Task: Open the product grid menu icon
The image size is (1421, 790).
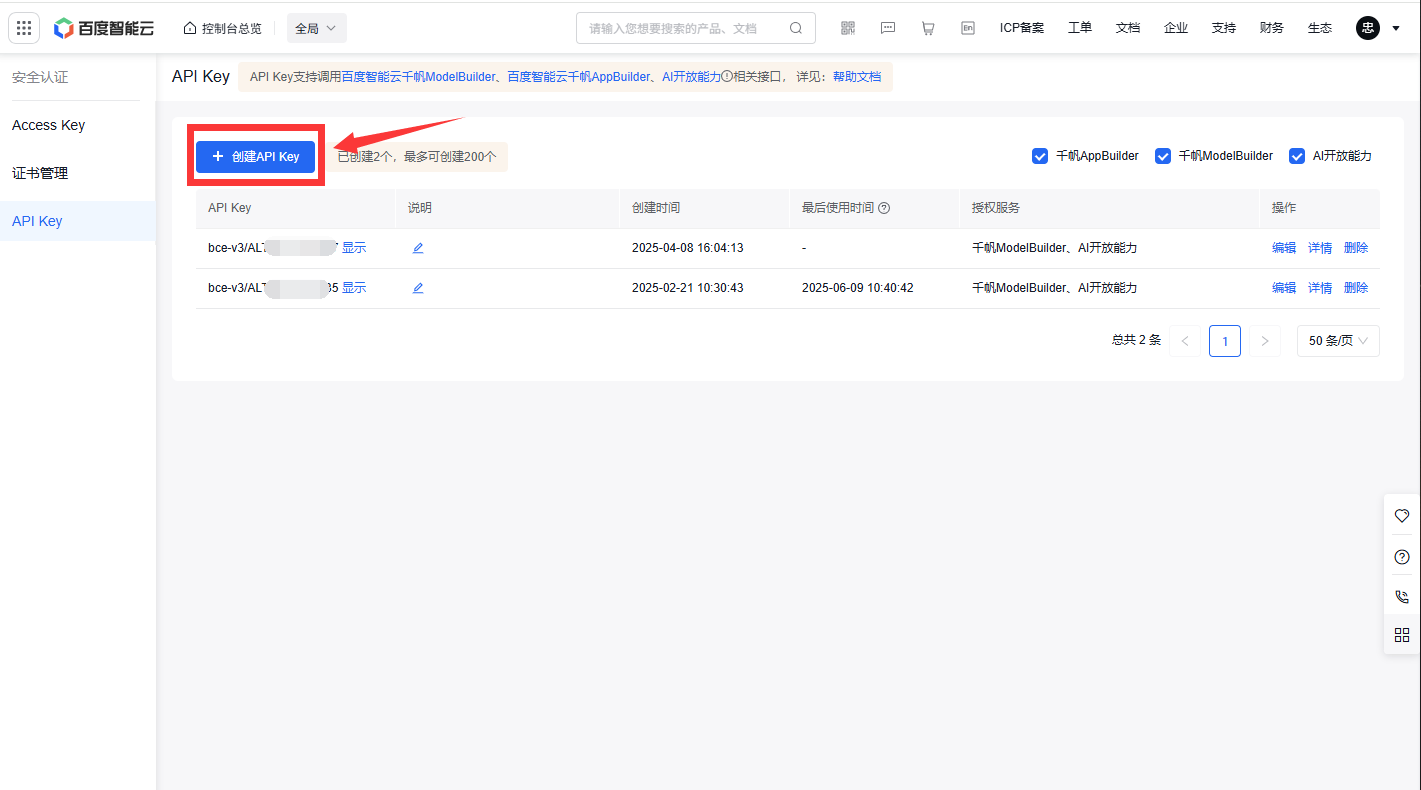Action: 24,28
